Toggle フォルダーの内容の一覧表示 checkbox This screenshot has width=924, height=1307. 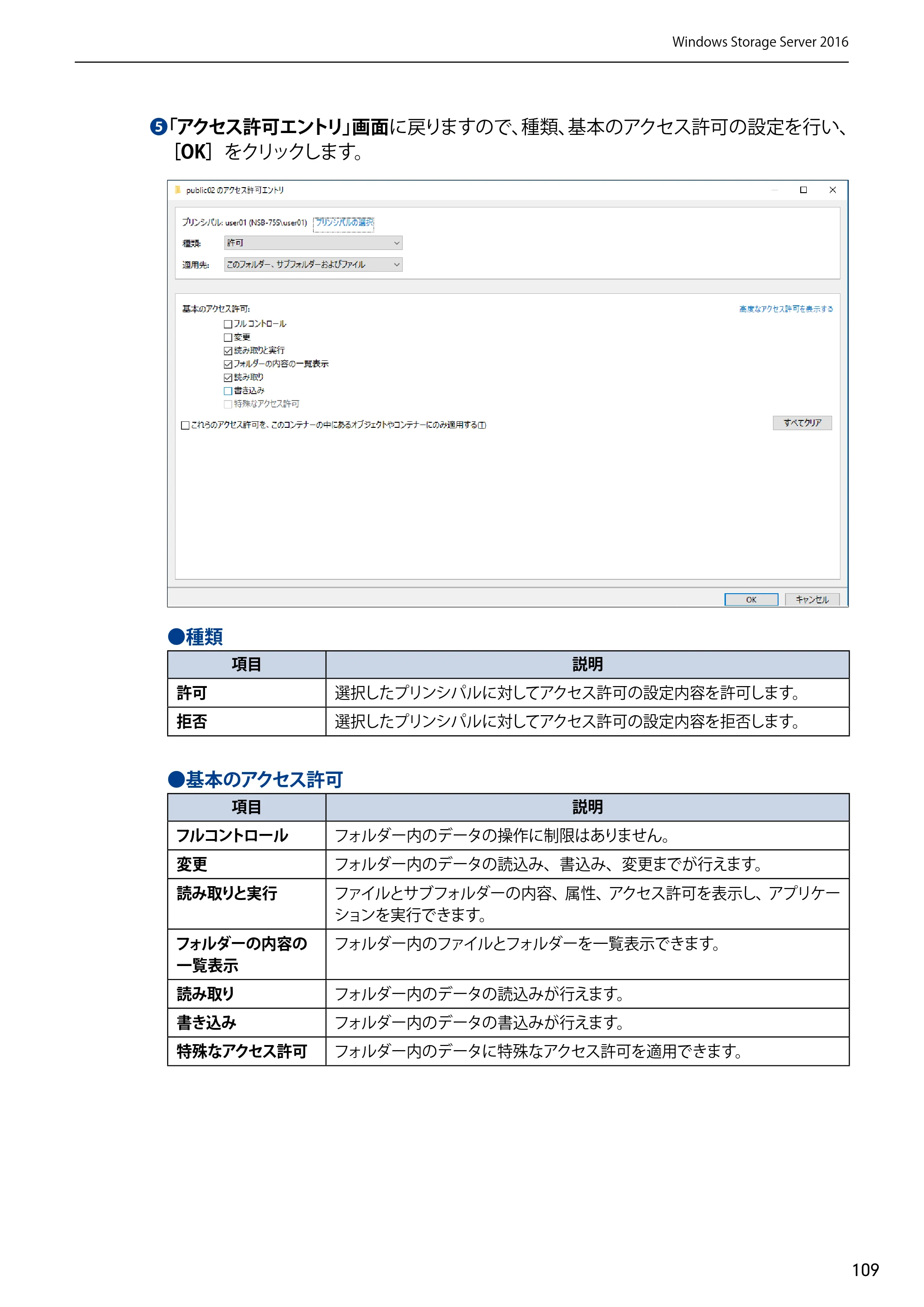tap(228, 365)
